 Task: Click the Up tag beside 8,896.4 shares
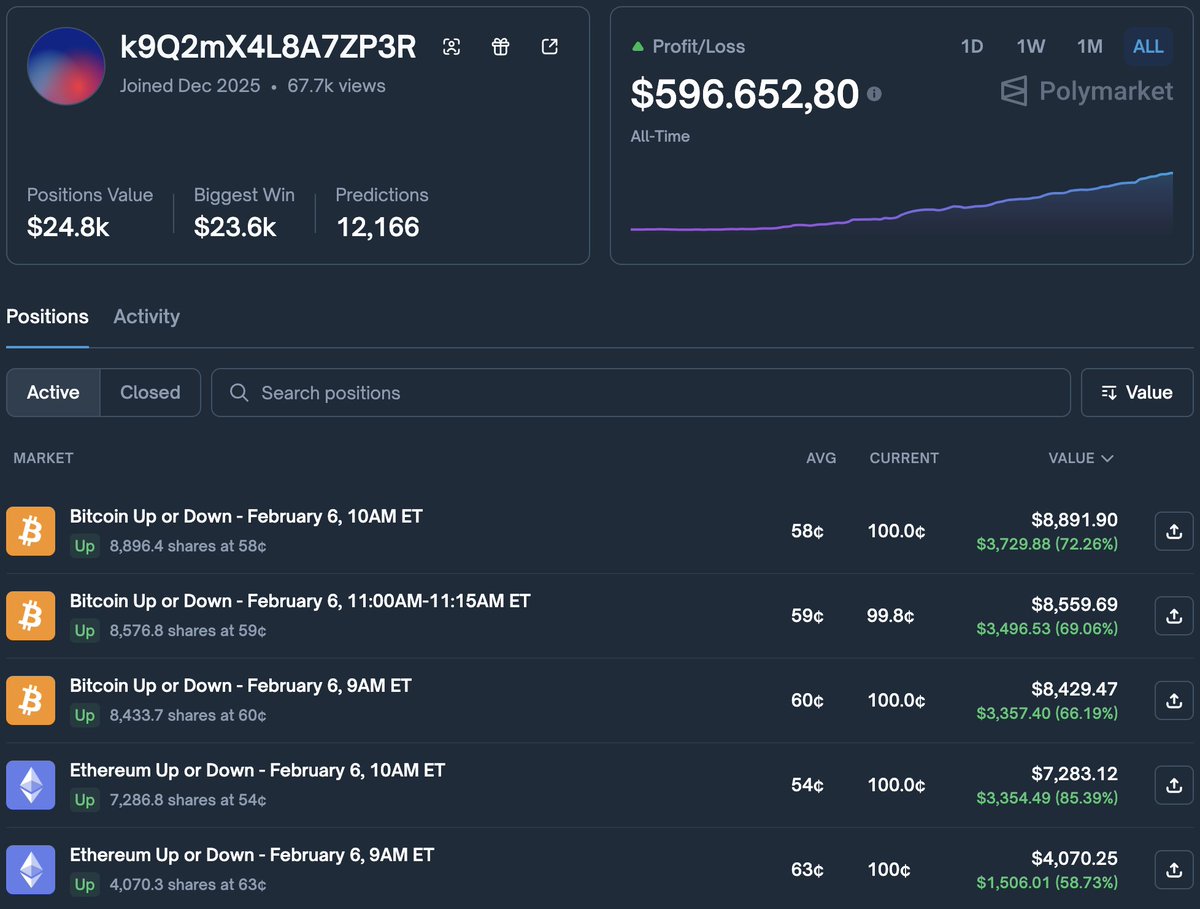tap(85, 546)
